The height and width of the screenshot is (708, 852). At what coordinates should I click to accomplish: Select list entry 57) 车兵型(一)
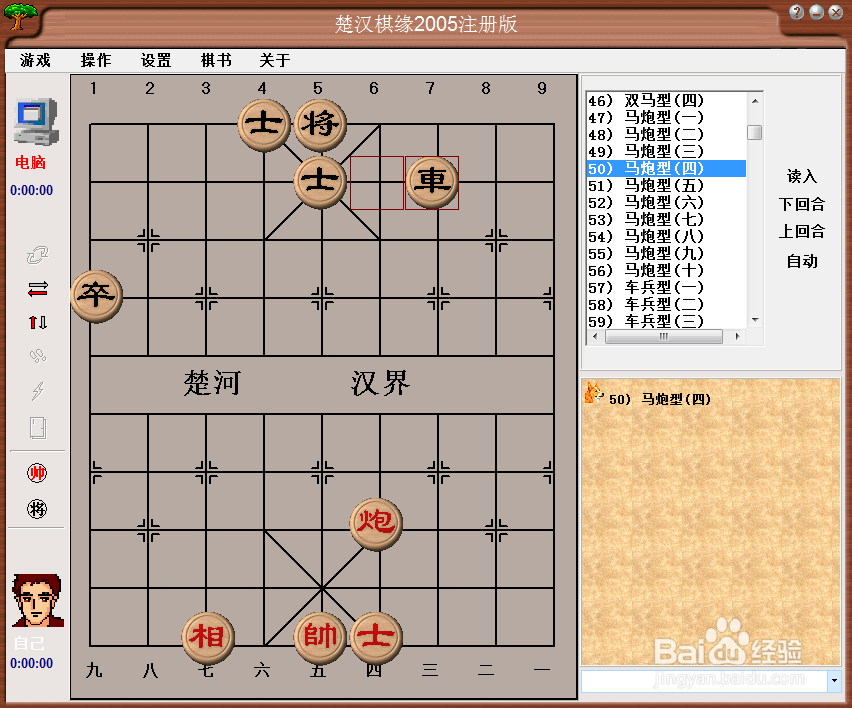[666, 287]
